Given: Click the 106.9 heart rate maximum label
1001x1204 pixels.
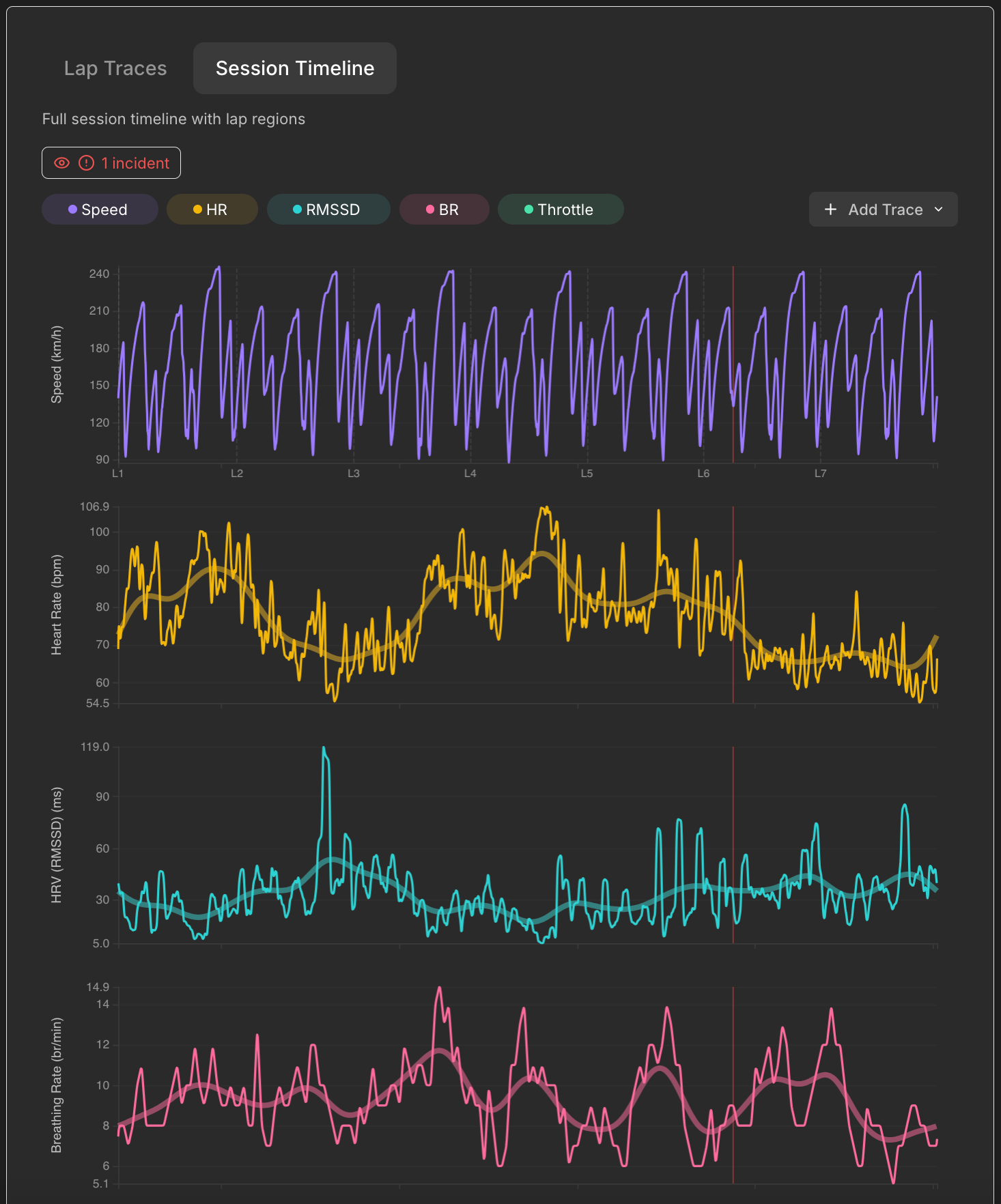Looking at the screenshot, I should (x=95, y=506).
